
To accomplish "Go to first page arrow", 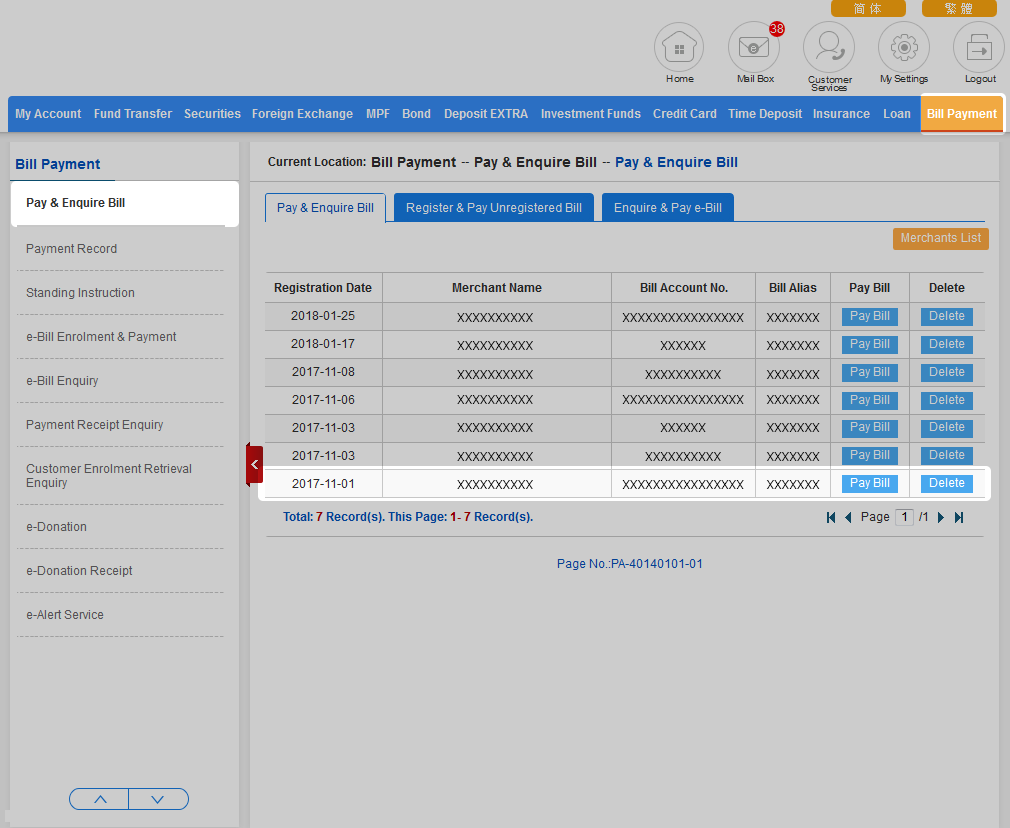I will pyautogui.click(x=831, y=518).
